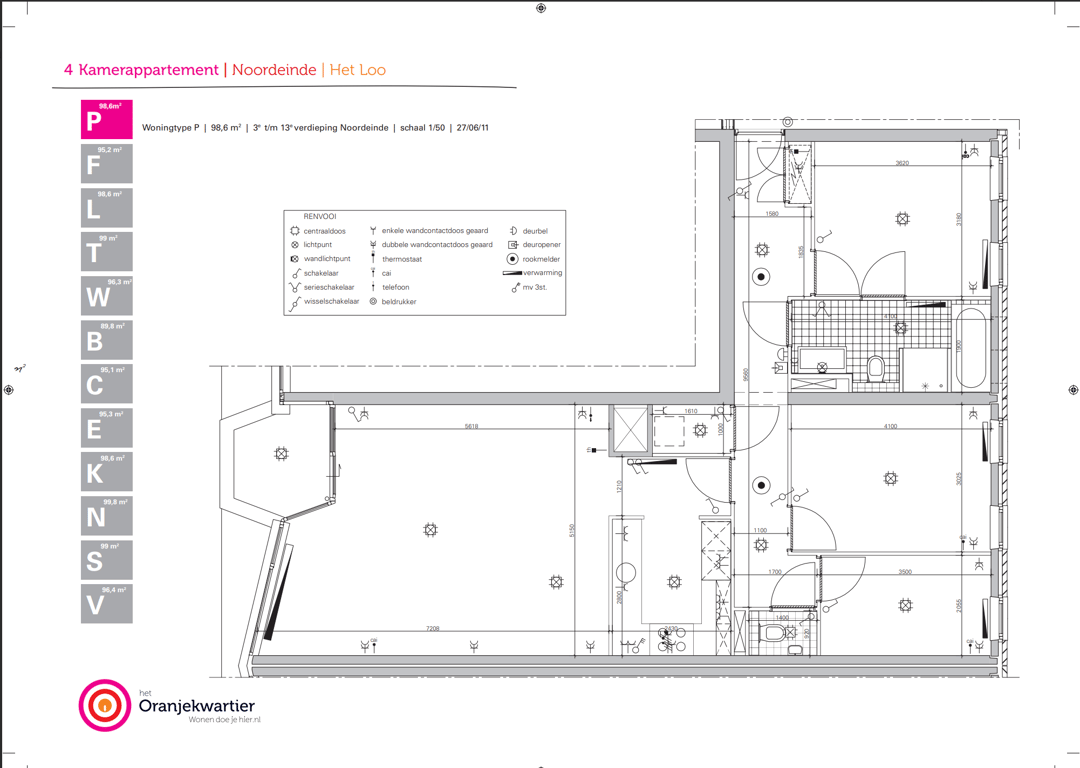Screen dimensions: 1080x768
Task: Select the pink P woningtype tile
Action: tap(107, 119)
